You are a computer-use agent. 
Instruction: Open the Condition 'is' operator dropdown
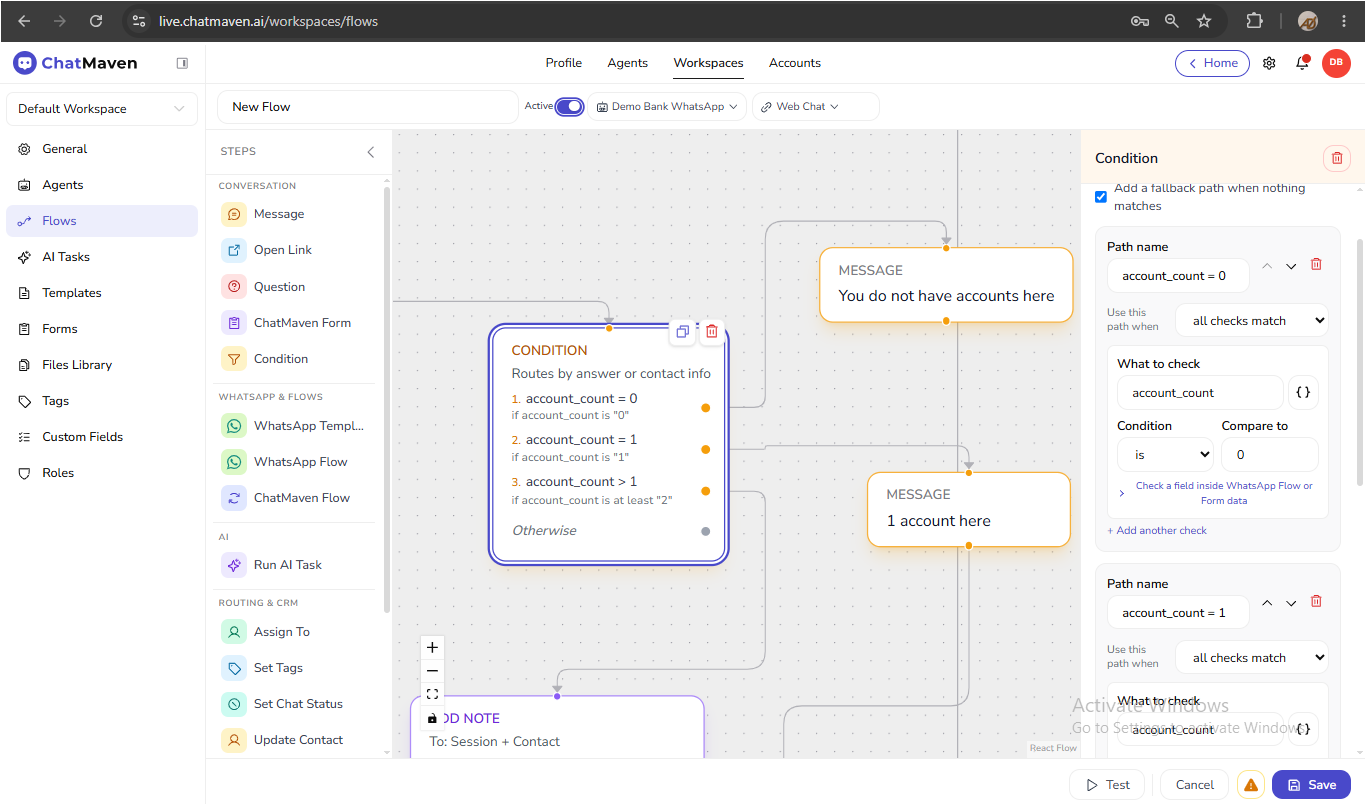coord(1165,454)
